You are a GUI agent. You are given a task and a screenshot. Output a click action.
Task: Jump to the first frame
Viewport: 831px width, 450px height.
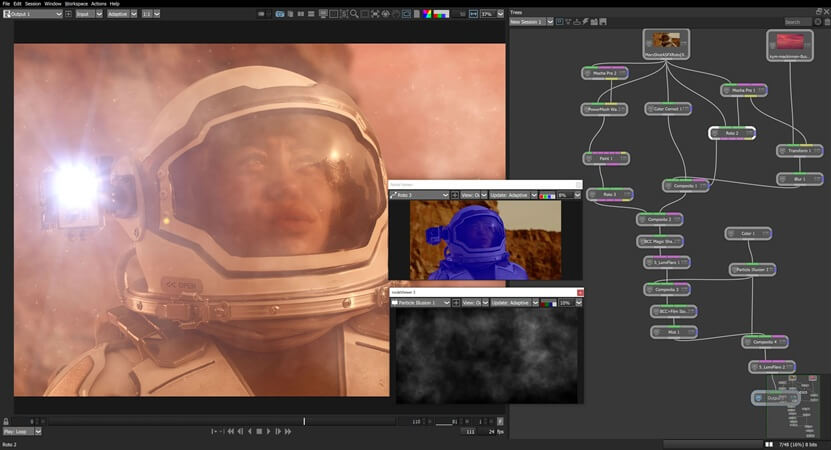(x=231, y=431)
